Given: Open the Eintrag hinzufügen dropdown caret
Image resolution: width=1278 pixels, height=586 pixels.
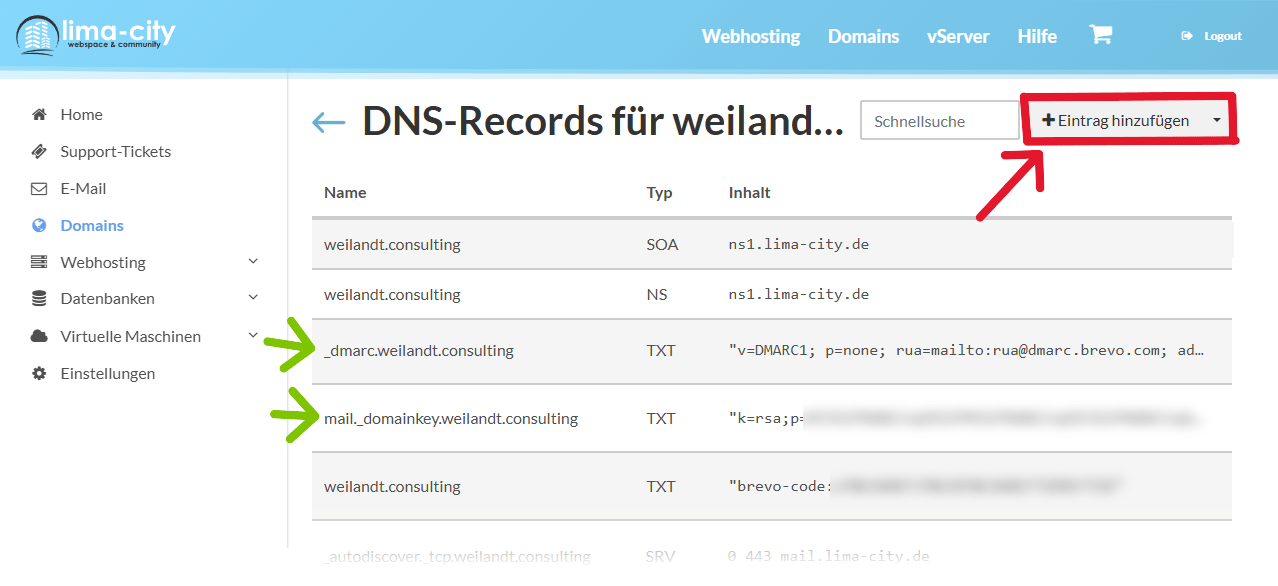Looking at the screenshot, I should [1216, 120].
